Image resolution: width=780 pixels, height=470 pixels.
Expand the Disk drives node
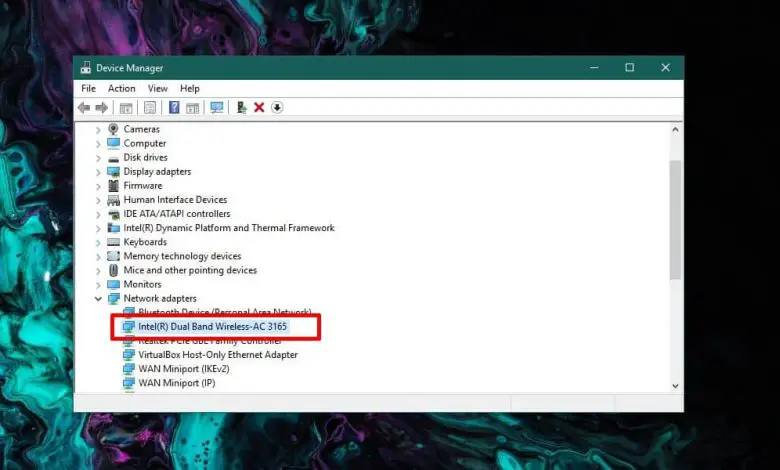coord(98,158)
